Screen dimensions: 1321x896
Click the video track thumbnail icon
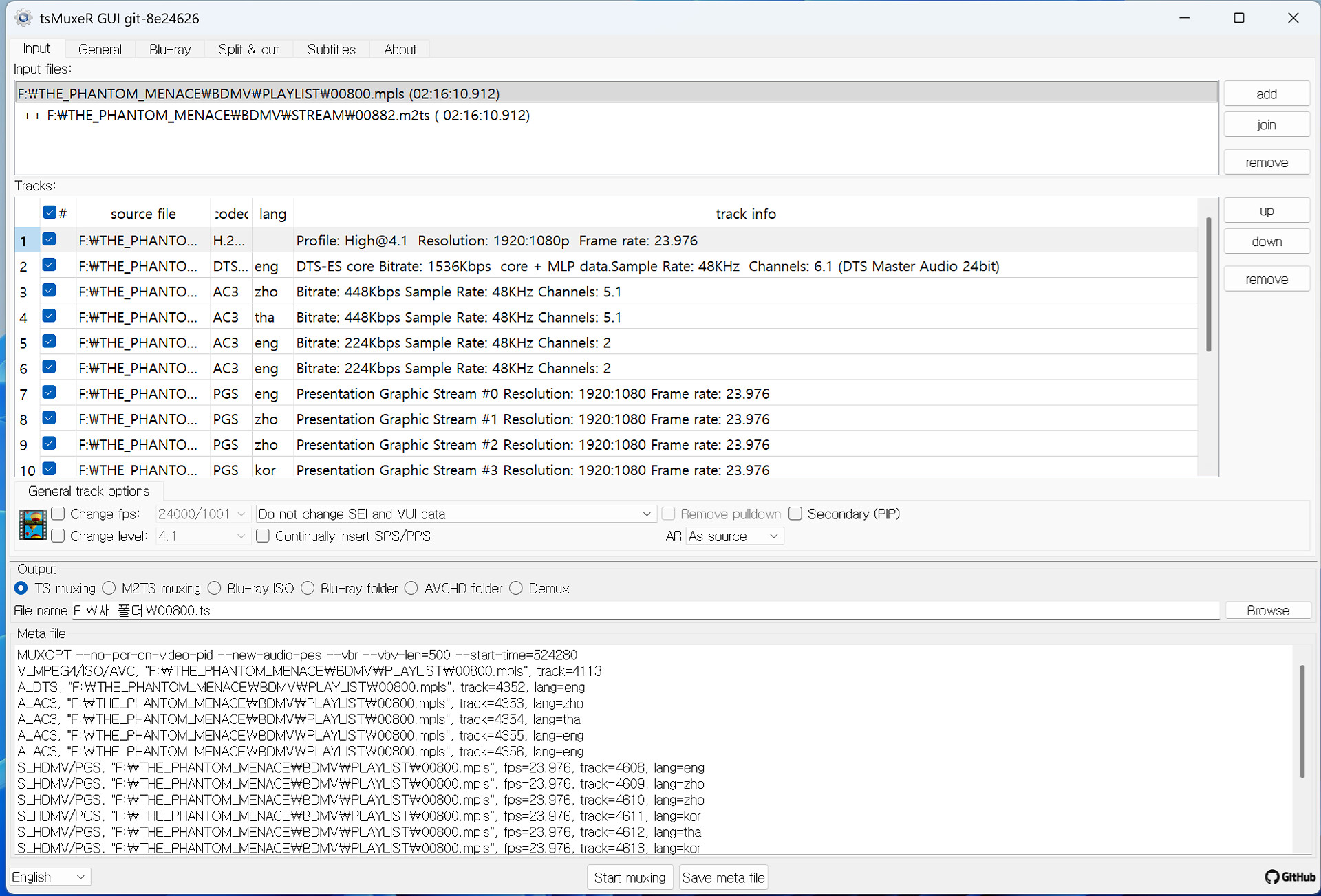(32, 525)
